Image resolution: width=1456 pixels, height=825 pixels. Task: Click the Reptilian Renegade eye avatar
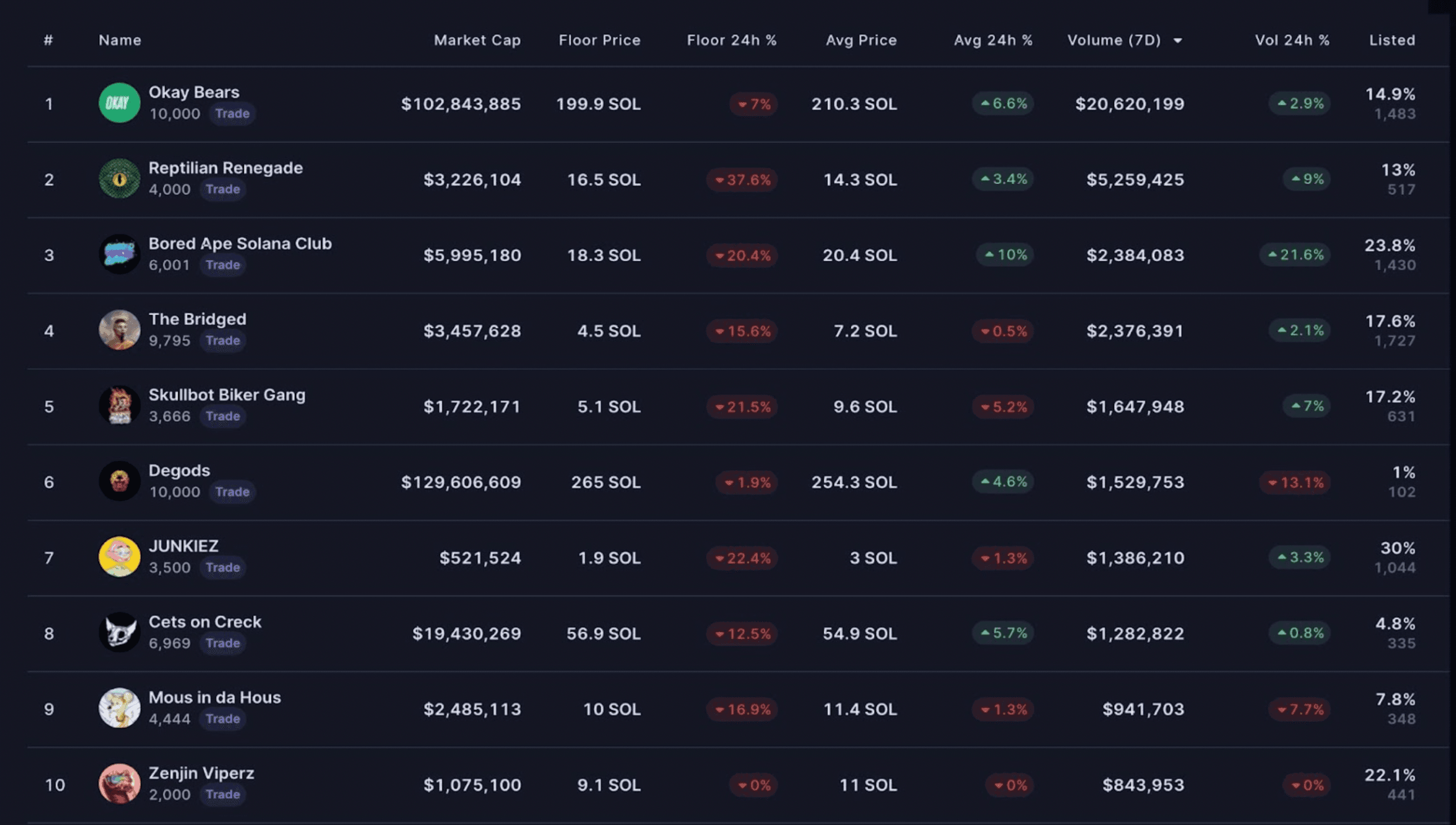tap(119, 179)
